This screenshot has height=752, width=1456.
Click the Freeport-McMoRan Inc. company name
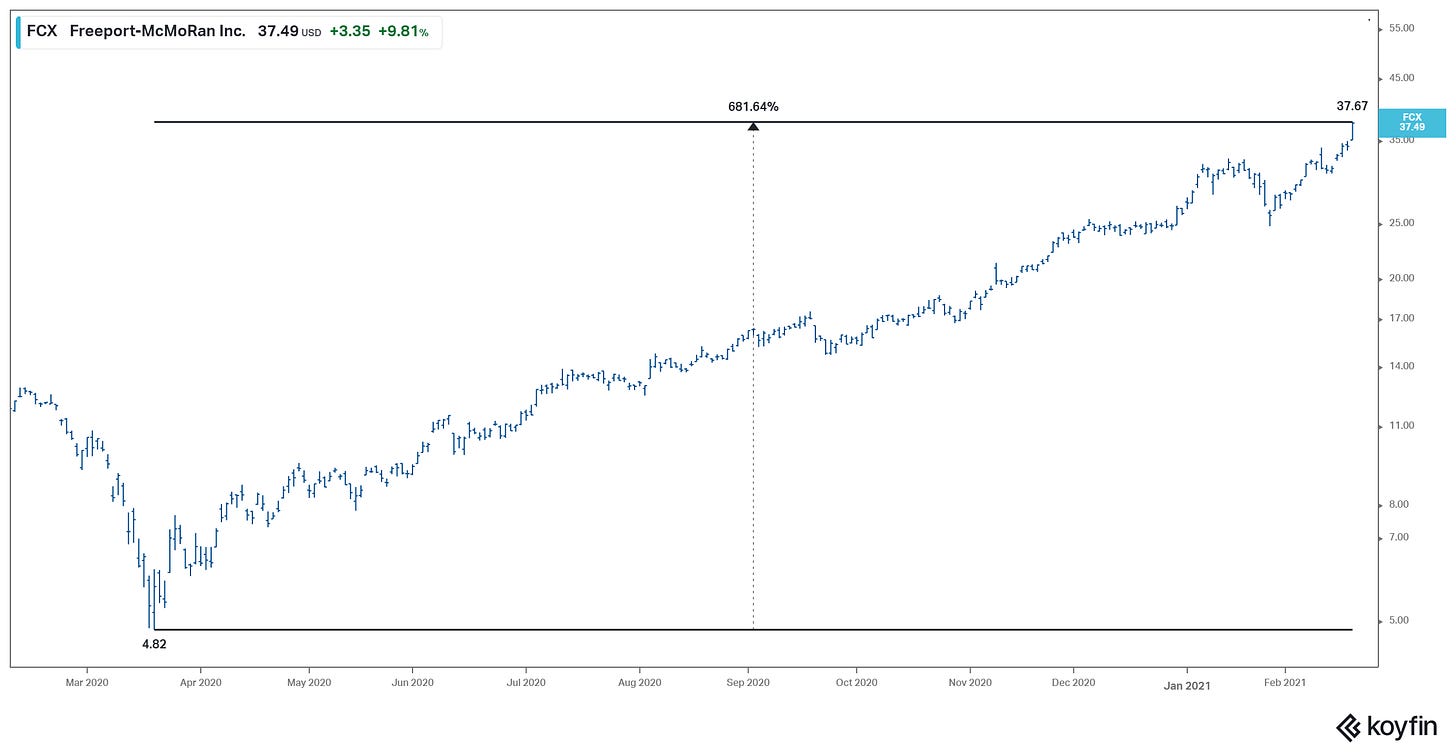point(158,32)
